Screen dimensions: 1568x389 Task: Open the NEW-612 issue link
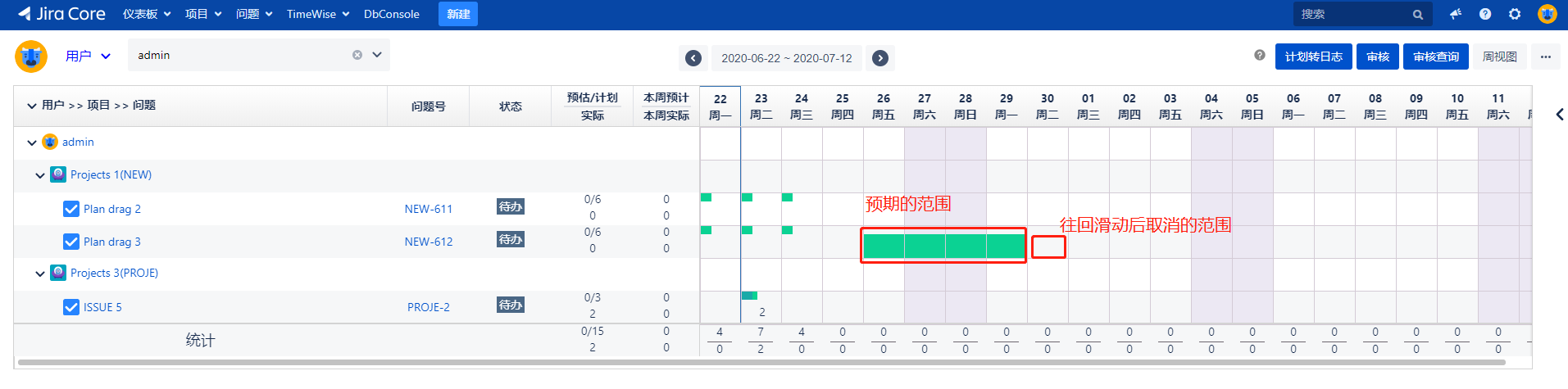[x=428, y=242]
